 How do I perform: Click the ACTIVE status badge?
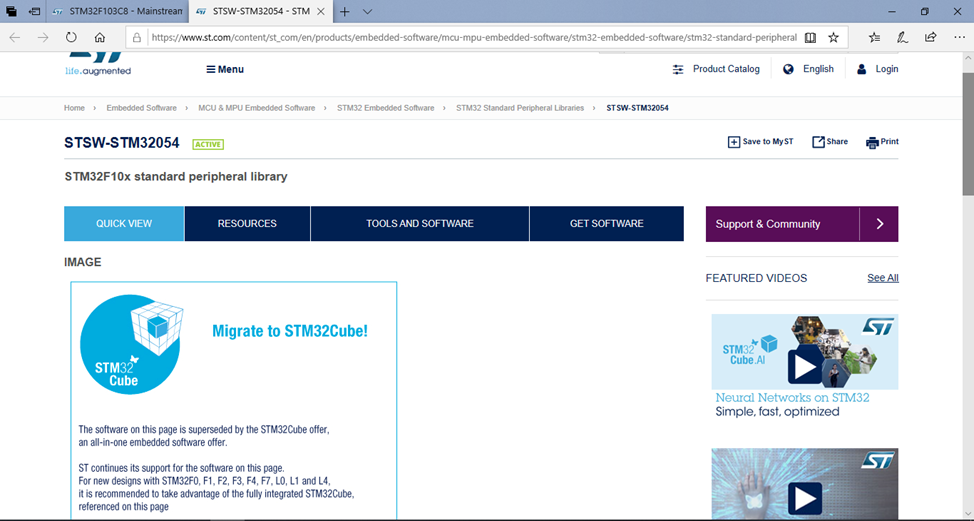coord(208,144)
